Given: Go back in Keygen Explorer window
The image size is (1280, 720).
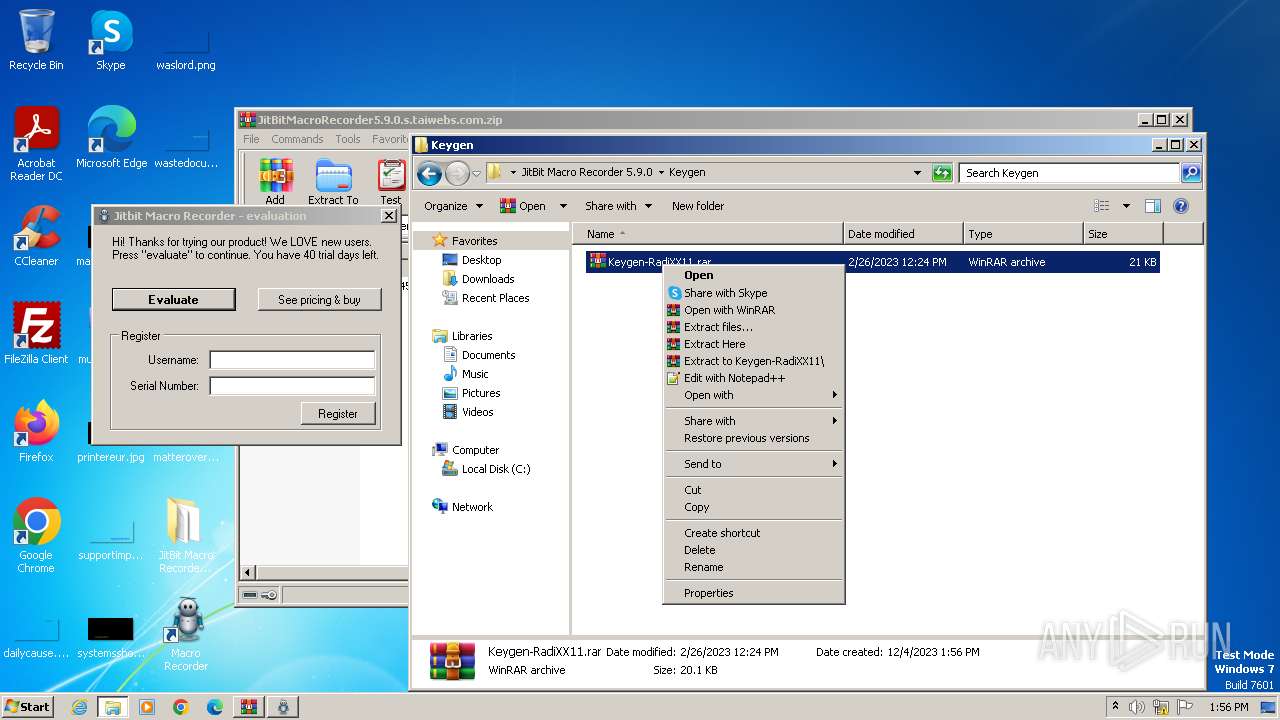Looking at the screenshot, I should click(430, 173).
